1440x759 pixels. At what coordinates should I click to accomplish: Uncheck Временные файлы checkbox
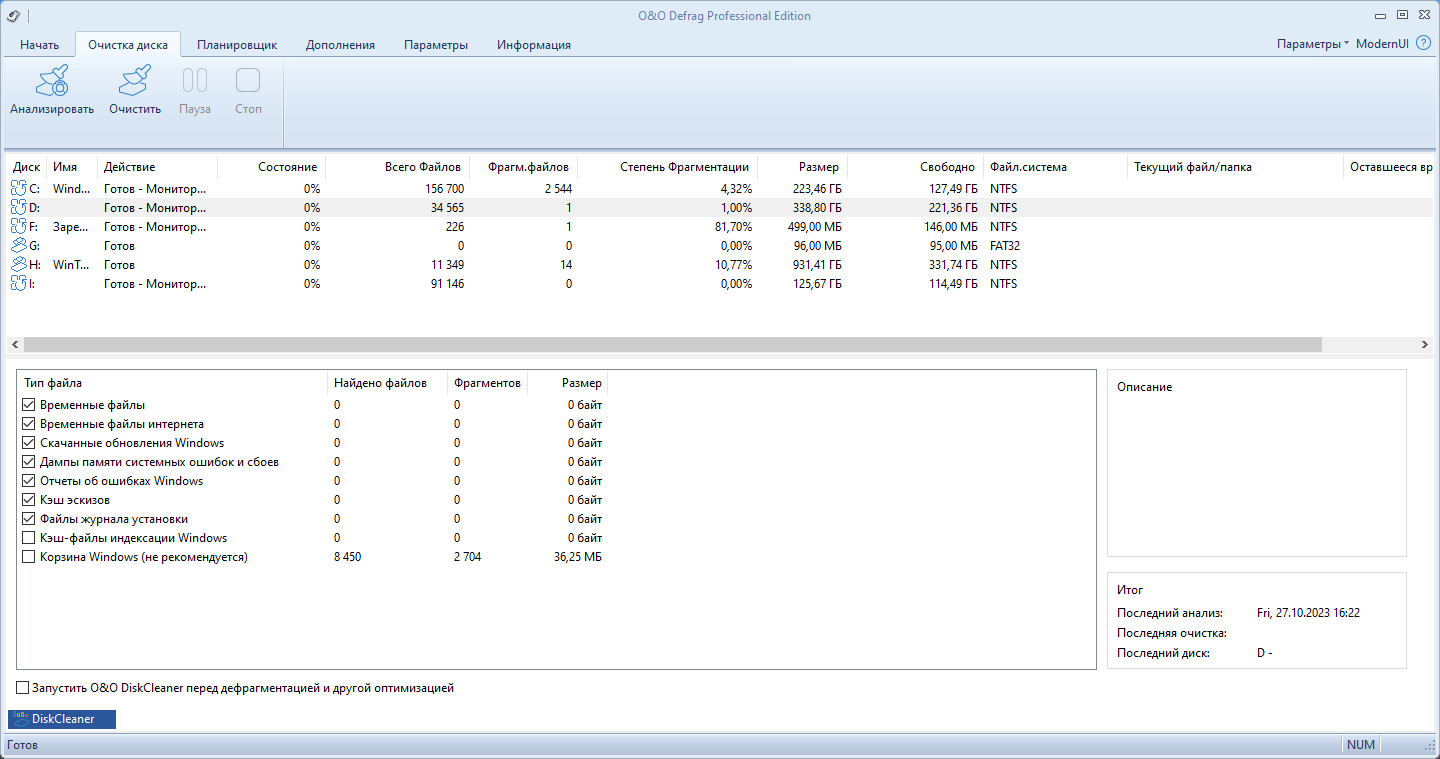[28, 405]
